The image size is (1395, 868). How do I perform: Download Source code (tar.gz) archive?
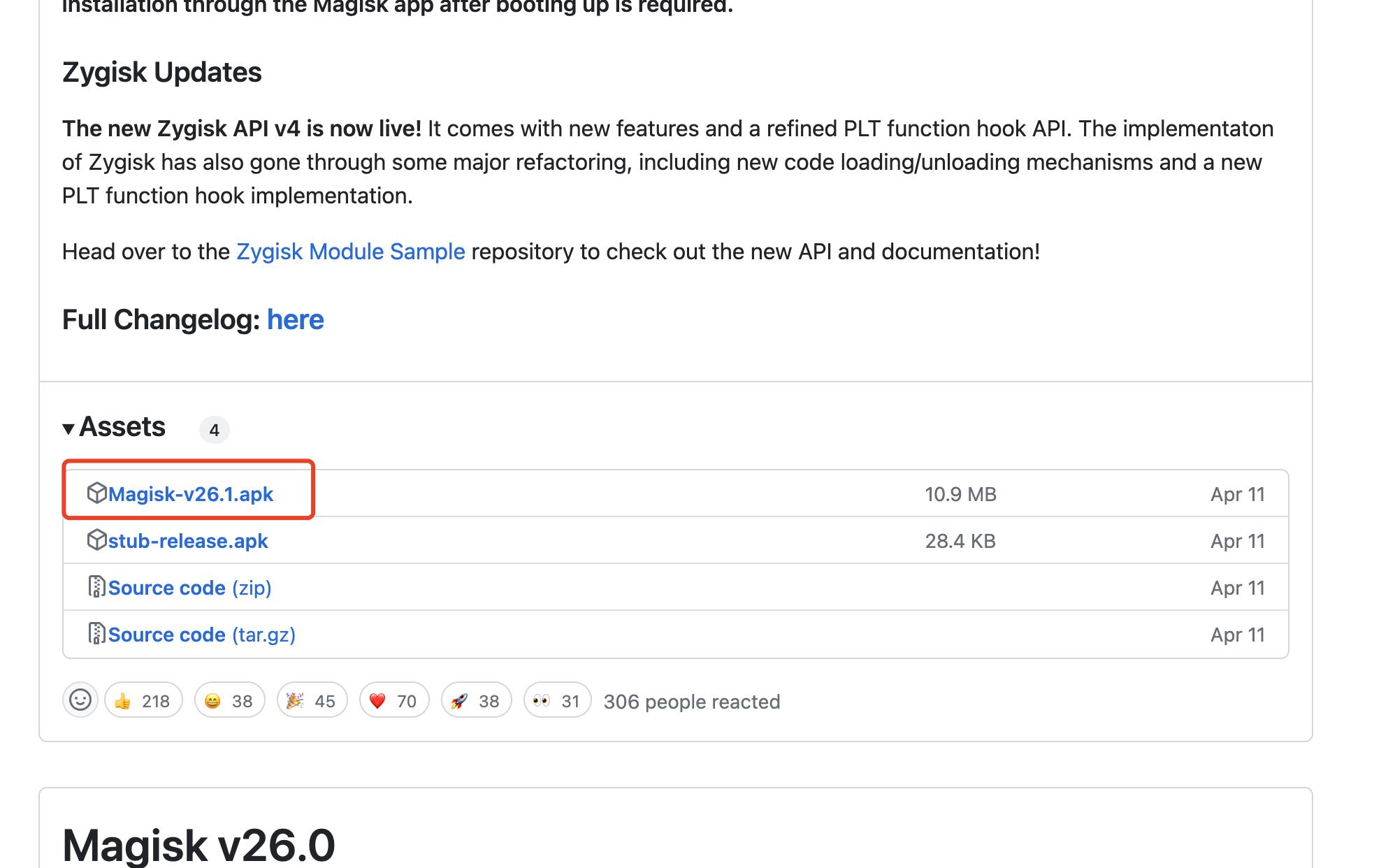[x=201, y=635]
